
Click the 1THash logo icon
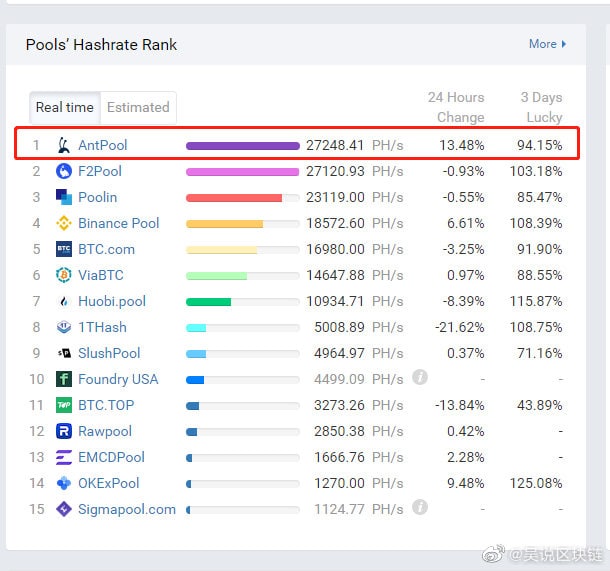point(64,327)
